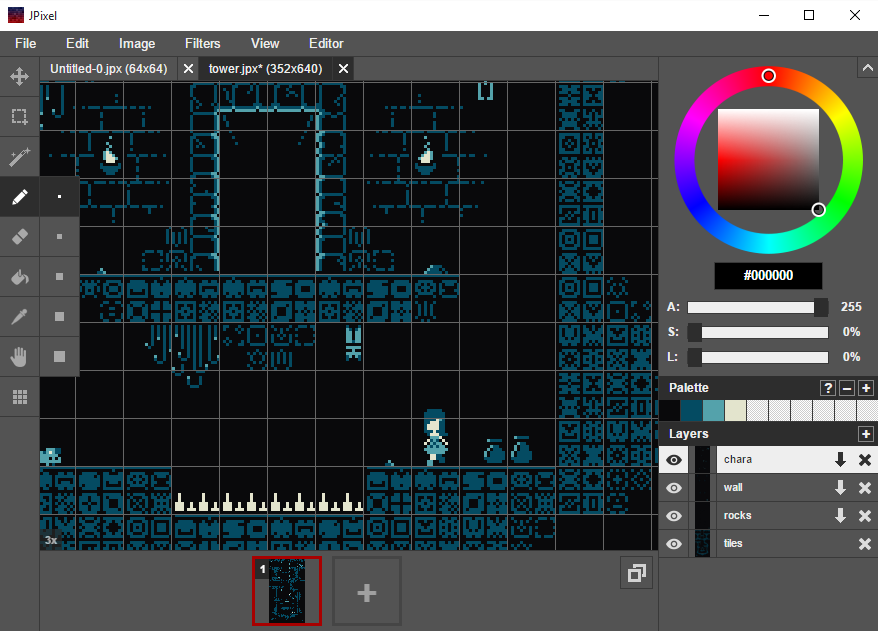This screenshot has height=631, width=878.
Task: Select the Eyedropper color picker tool
Action: point(19,316)
